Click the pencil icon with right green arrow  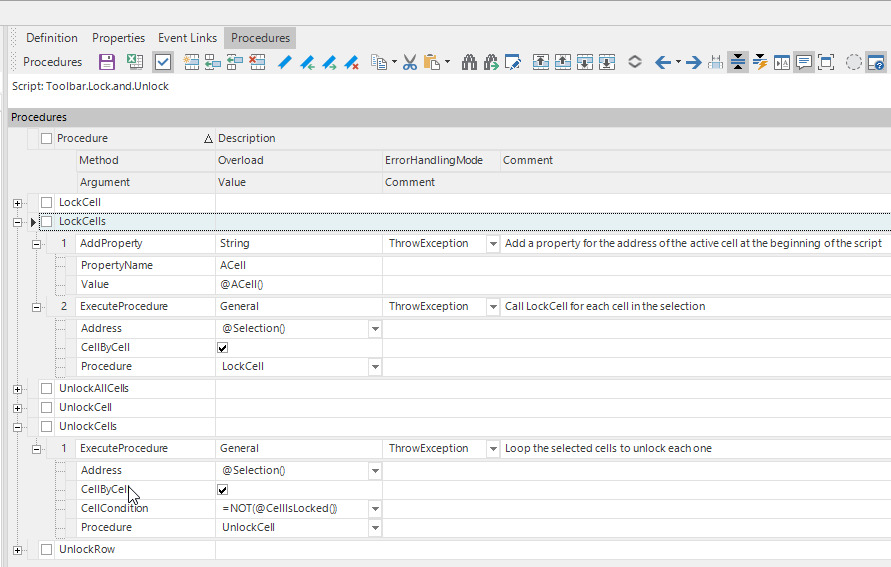point(329,62)
